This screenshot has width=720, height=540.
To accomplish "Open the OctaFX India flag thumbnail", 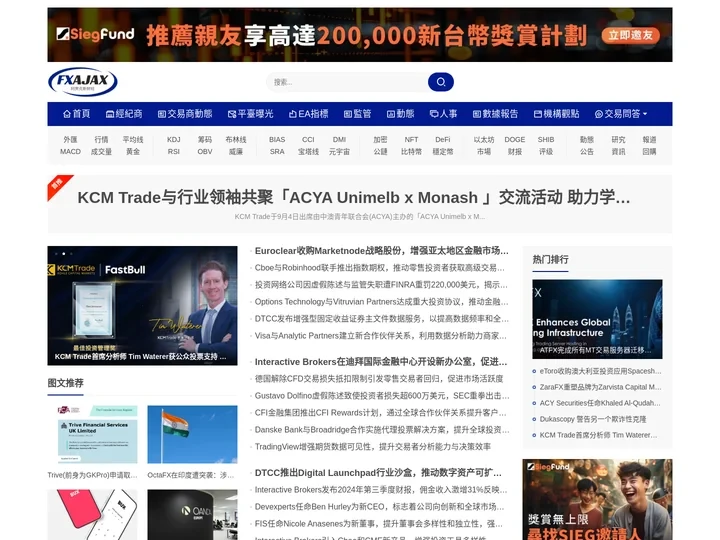I will [192, 434].
